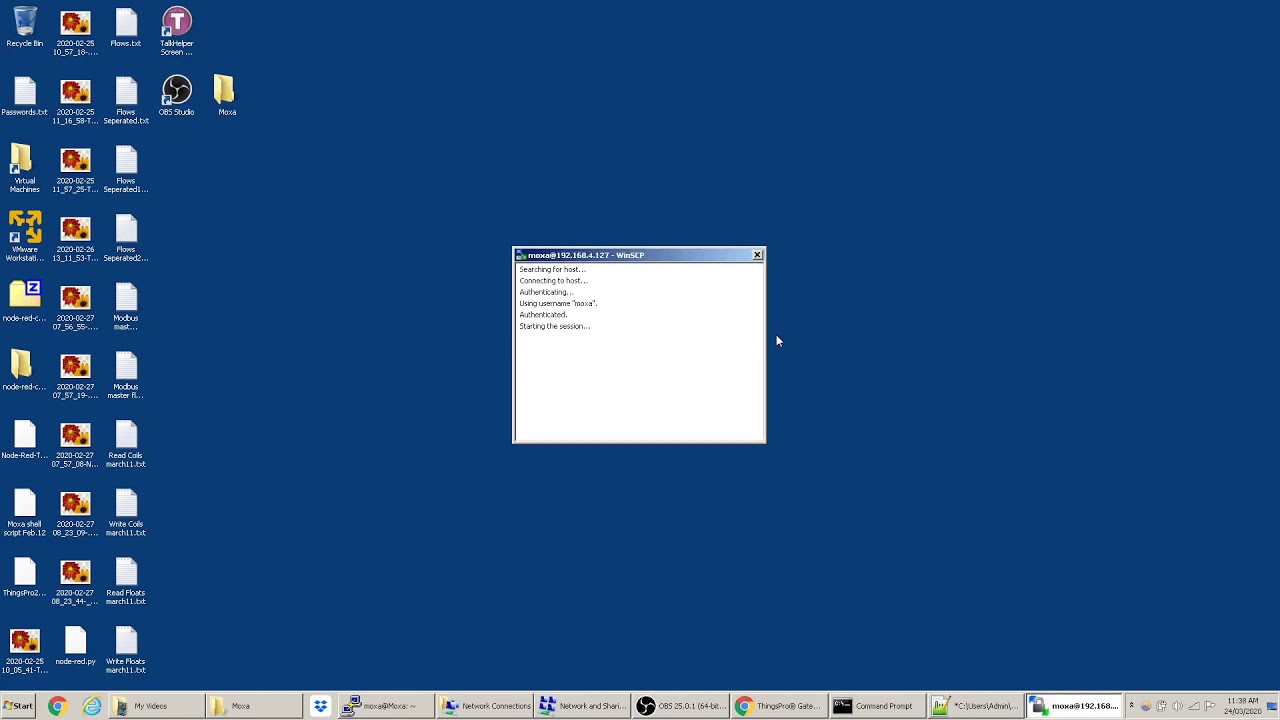Click the Dropbox icon on the taskbar

[x=320, y=706]
